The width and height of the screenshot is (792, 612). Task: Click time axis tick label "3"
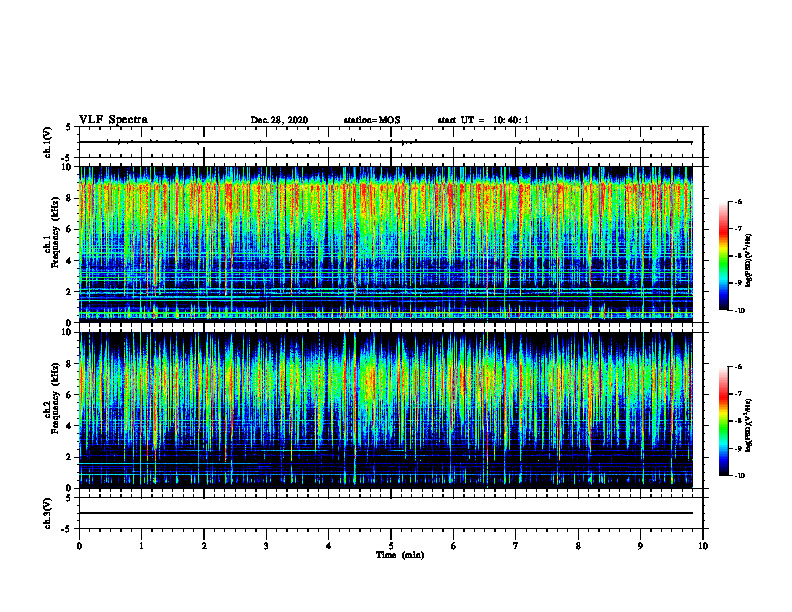266,546
